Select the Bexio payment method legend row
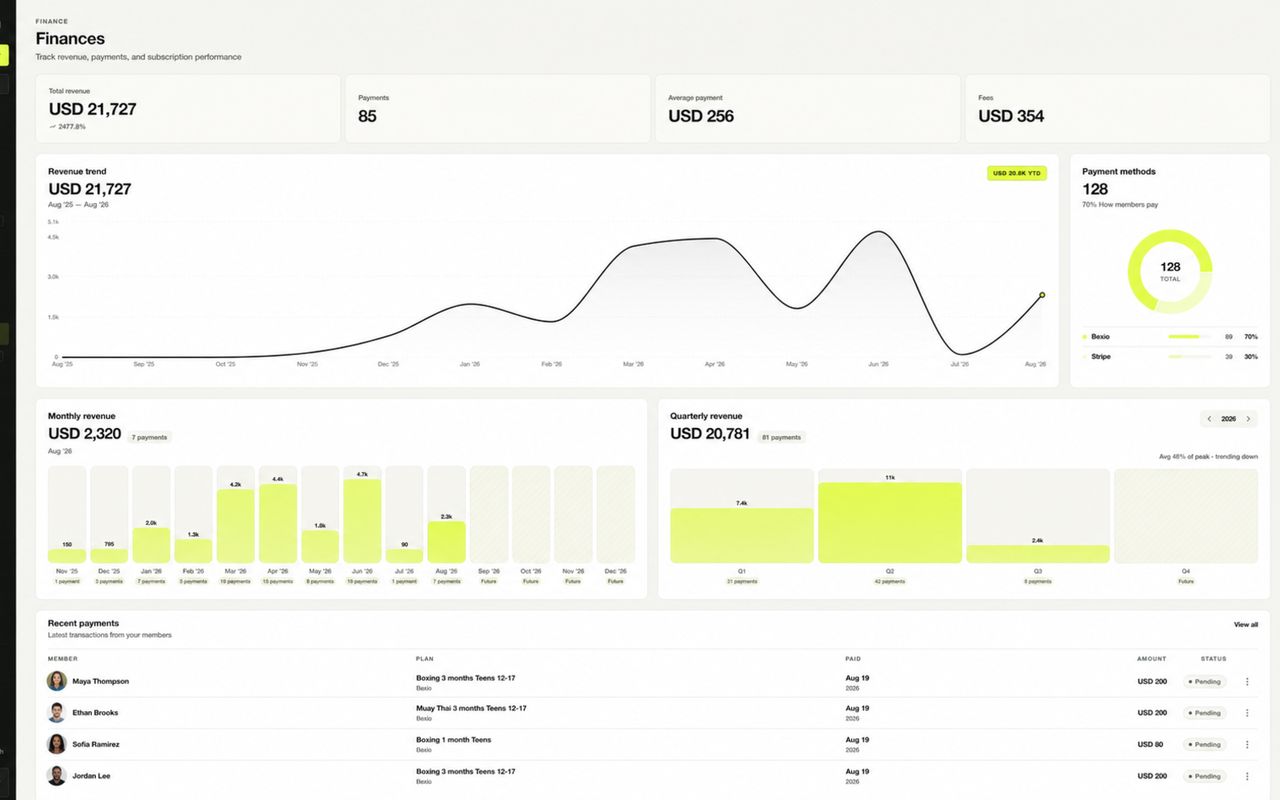1280x800 pixels. [1170, 337]
